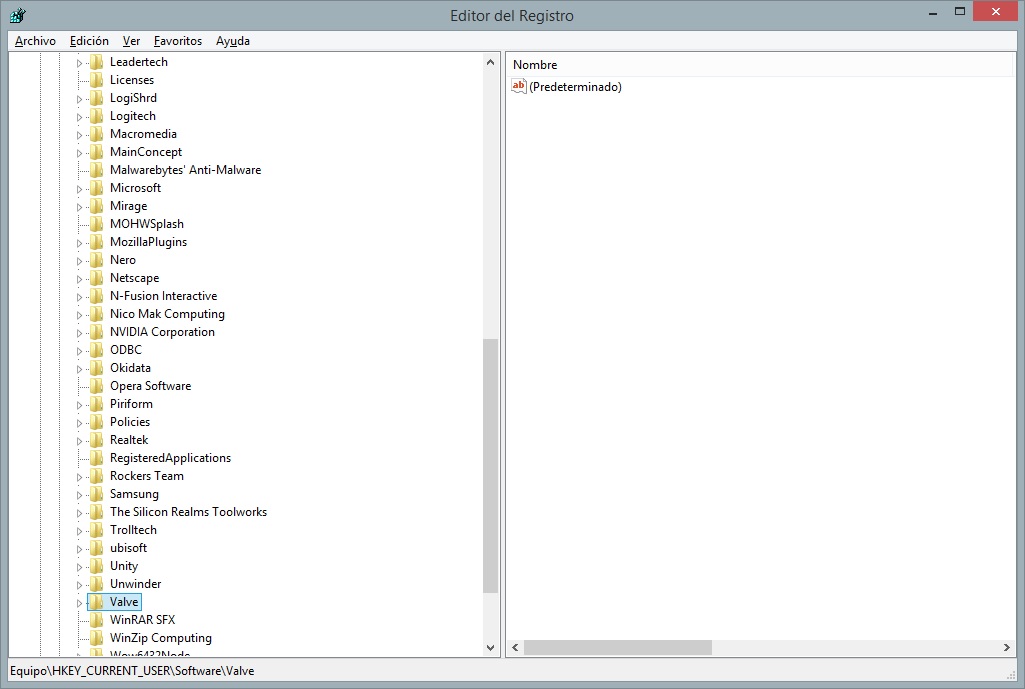Viewport: 1025px width, 689px height.
Task: Click the Nico Mak Computing folder icon
Action: point(97,314)
